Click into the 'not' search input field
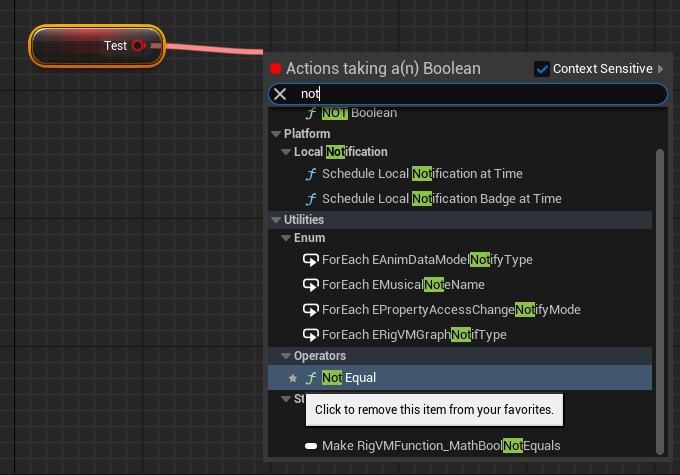This screenshot has height=475, width=680. (x=468, y=94)
